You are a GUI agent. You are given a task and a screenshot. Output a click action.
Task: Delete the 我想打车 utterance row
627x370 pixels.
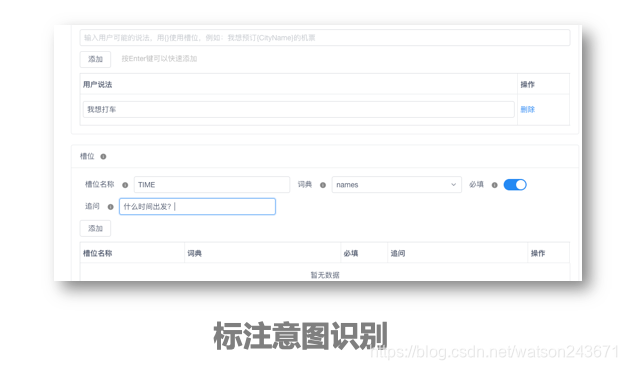[527, 109]
